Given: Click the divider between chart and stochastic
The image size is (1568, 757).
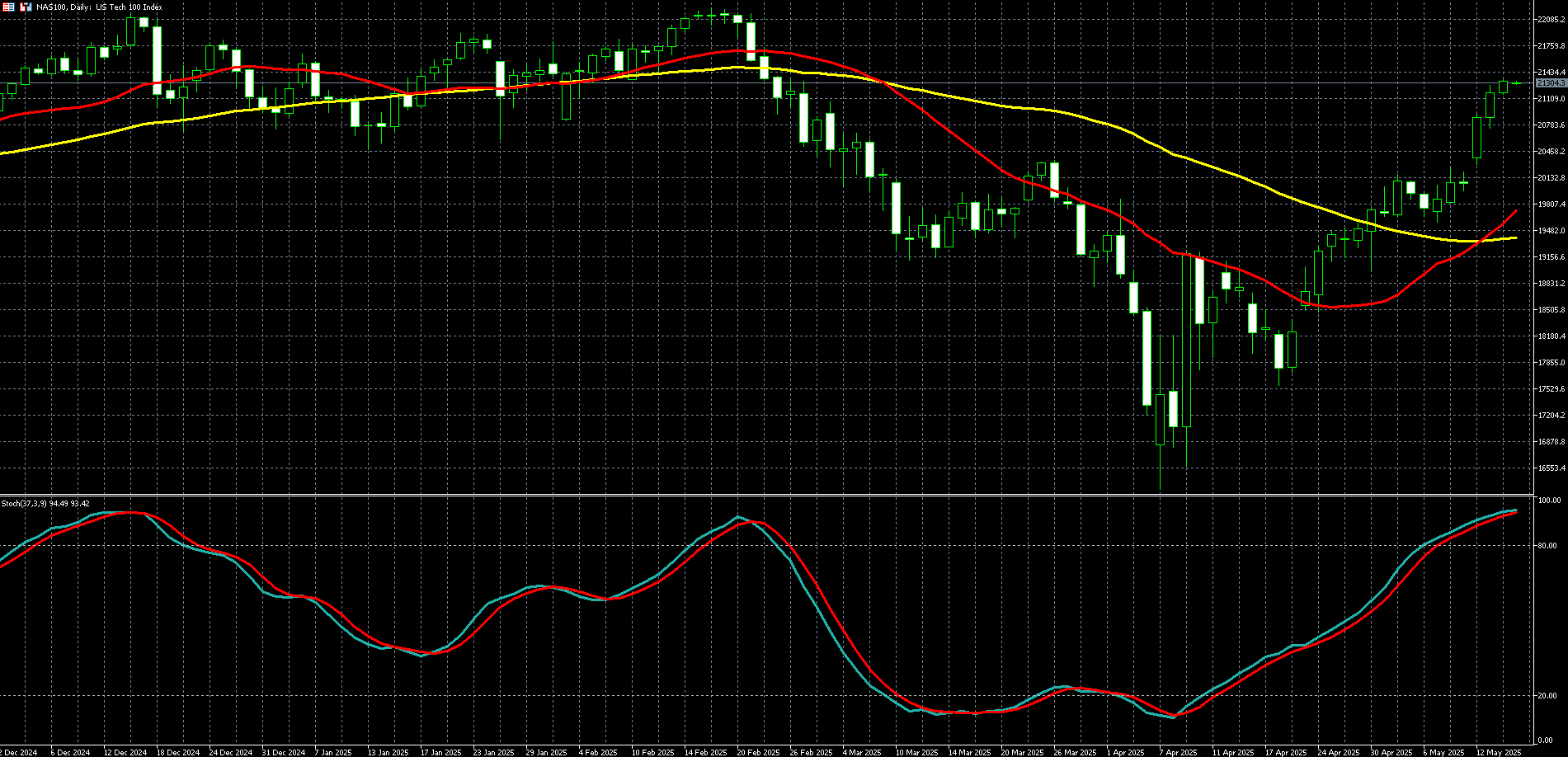Looking at the screenshot, I should 767,495.
